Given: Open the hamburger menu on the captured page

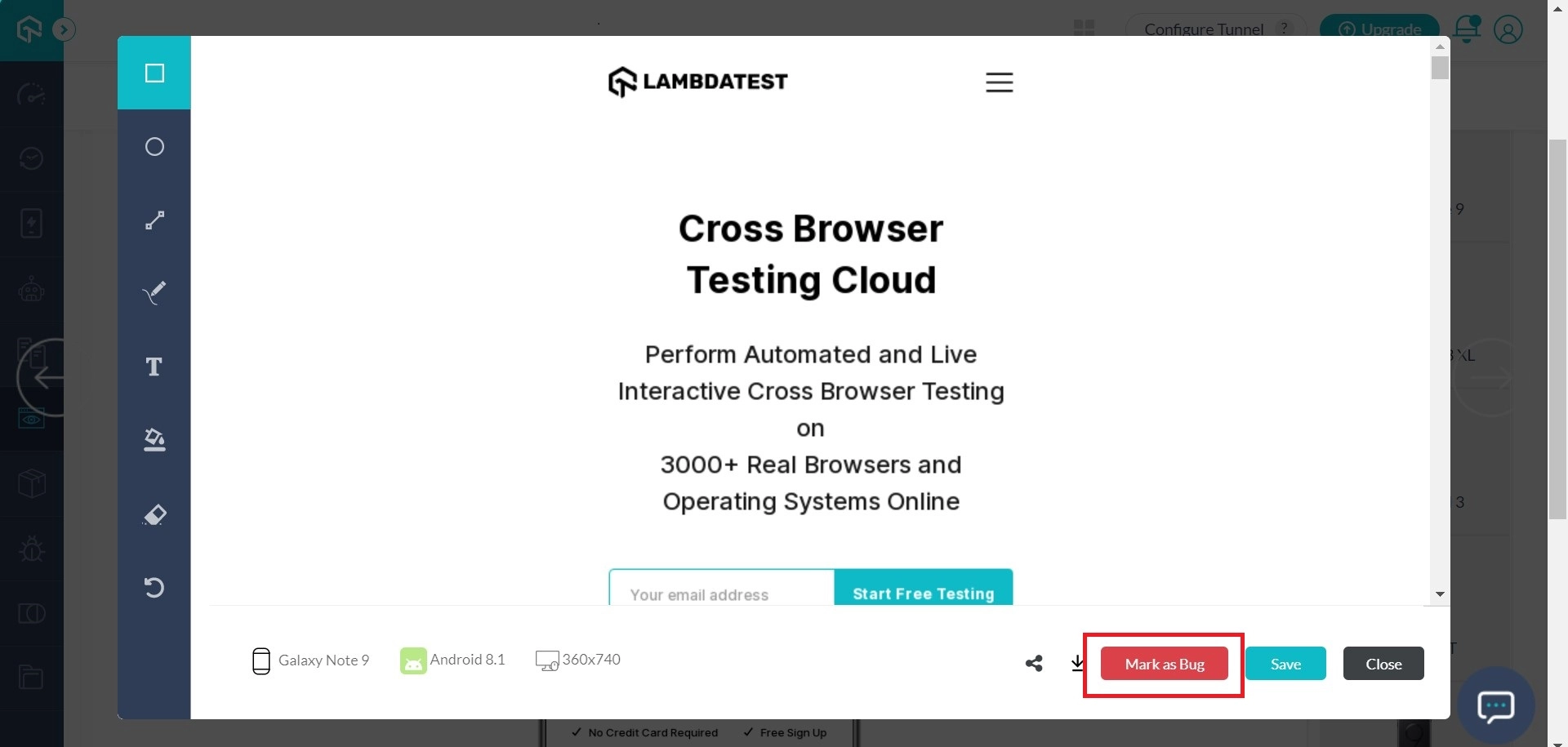Looking at the screenshot, I should [x=1000, y=82].
